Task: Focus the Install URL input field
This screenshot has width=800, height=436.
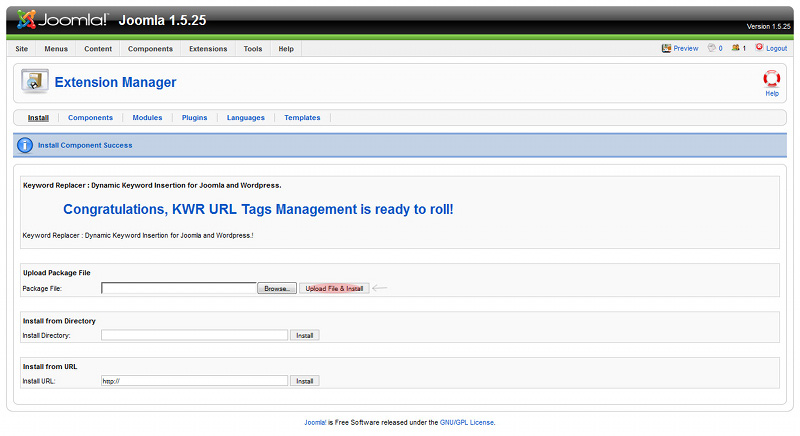Action: [194, 381]
